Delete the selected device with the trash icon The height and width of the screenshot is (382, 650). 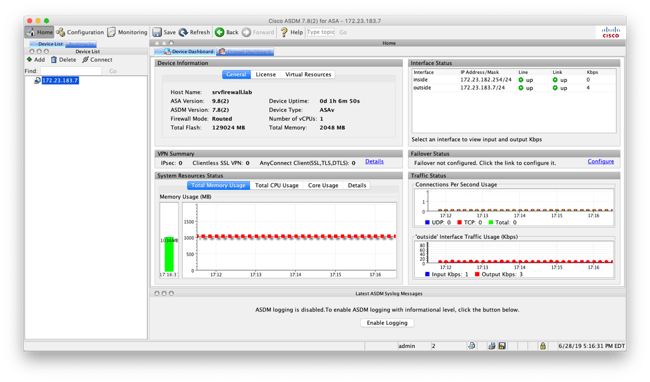tap(63, 60)
